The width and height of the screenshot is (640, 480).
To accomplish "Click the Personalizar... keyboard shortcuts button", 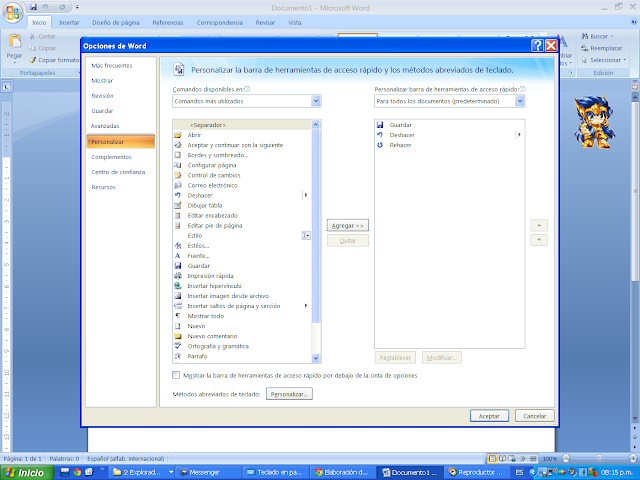I will [289, 394].
